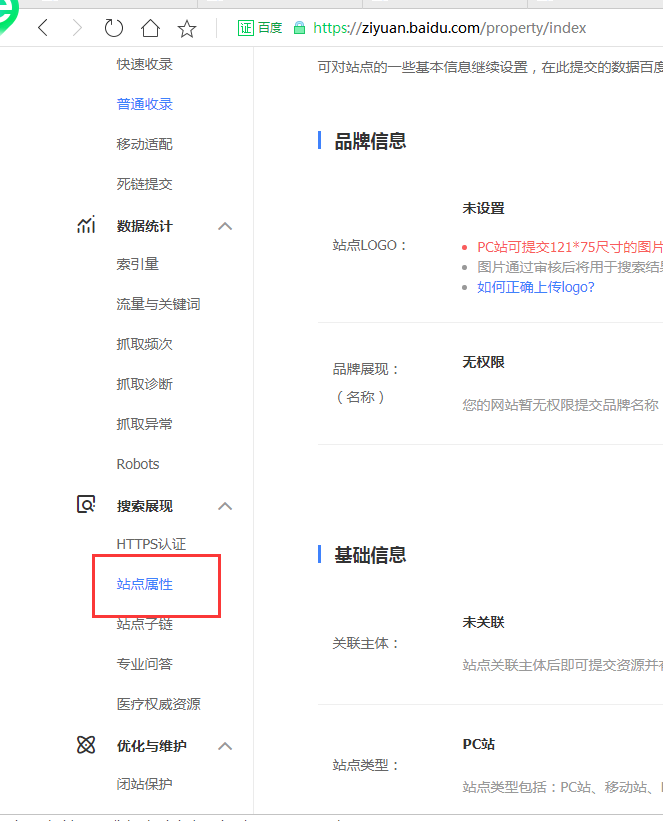
Task: Click the browser back arrow
Action: [x=43, y=27]
